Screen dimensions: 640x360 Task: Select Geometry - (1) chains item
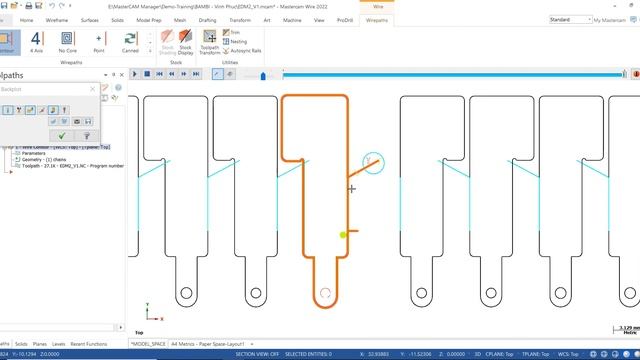[x=44, y=160]
